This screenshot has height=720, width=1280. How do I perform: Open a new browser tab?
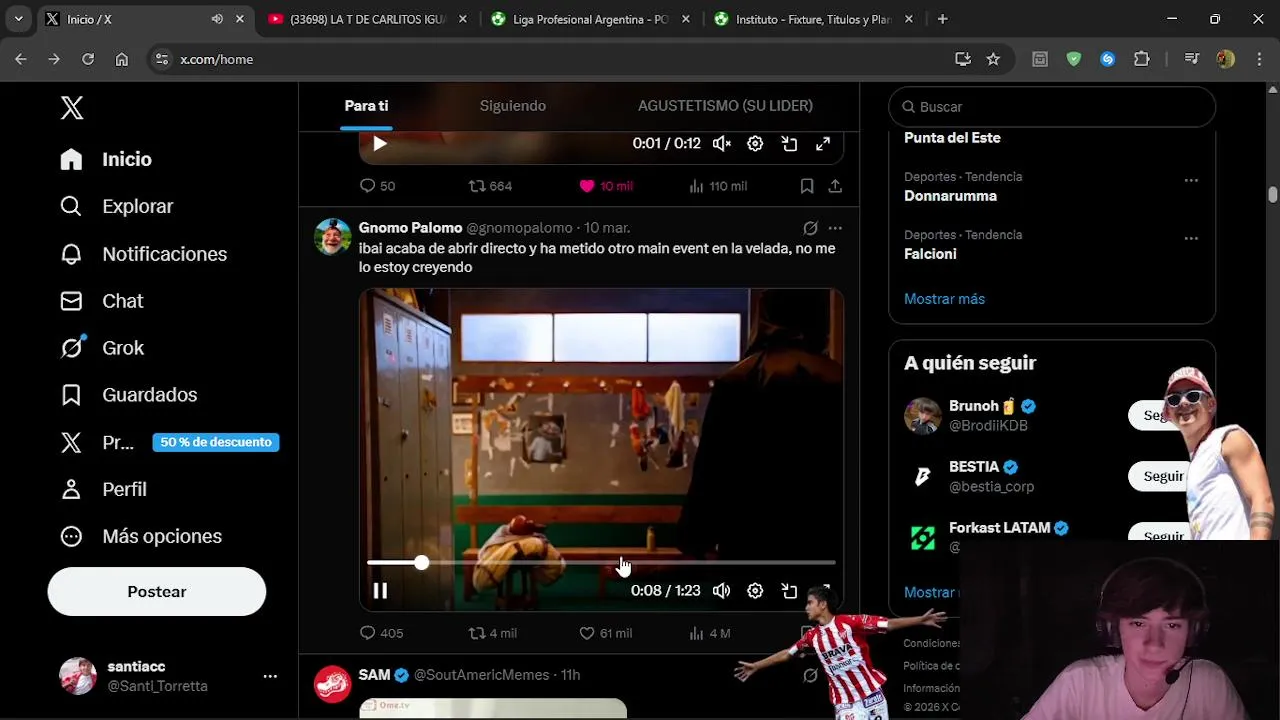tap(942, 19)
